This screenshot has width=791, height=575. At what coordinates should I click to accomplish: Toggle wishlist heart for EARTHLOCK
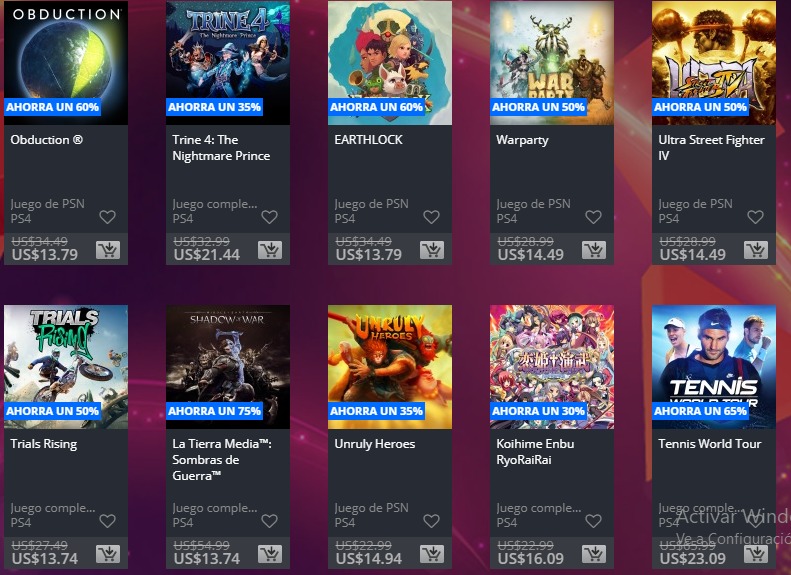tap(431, 217)
